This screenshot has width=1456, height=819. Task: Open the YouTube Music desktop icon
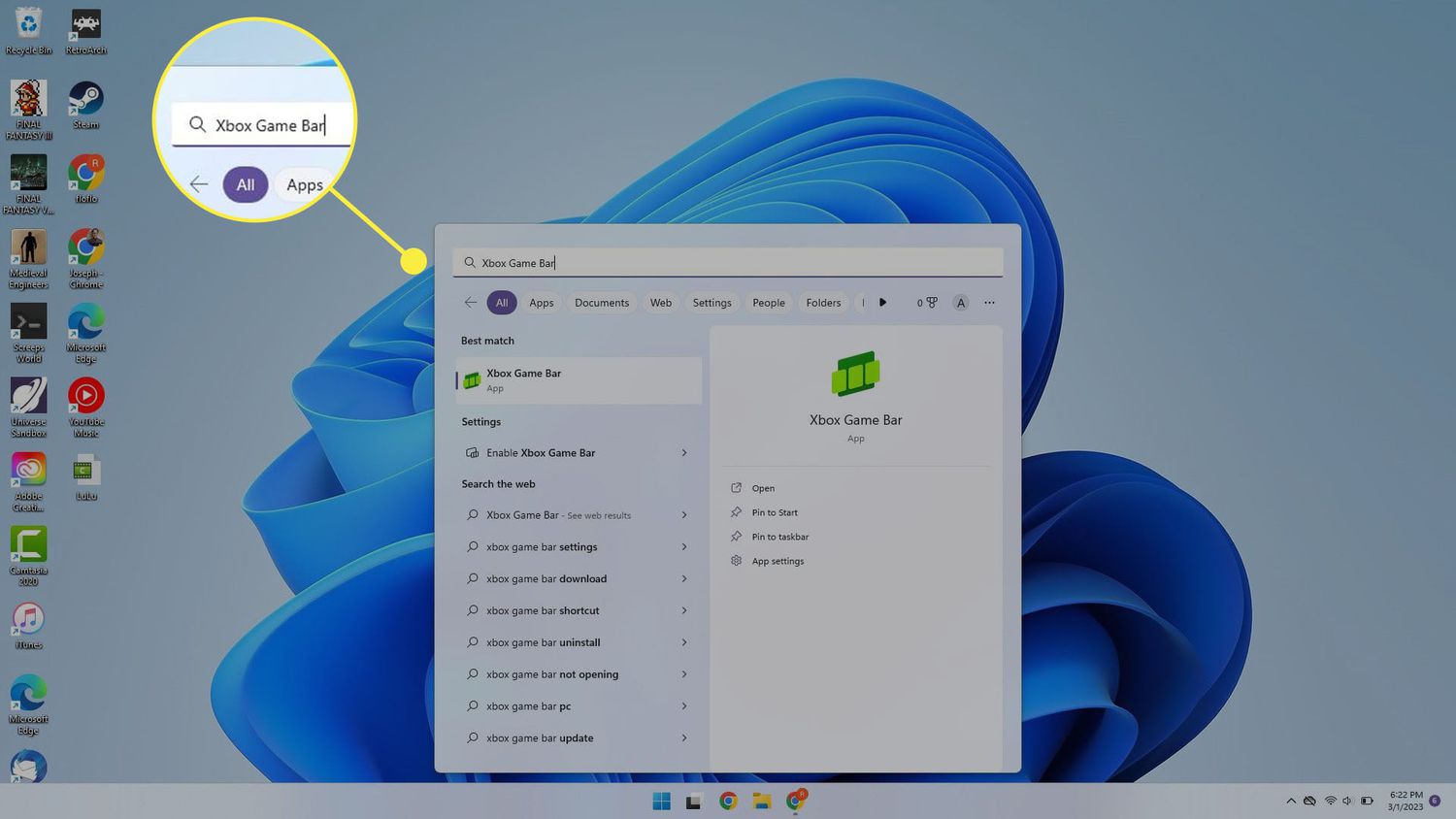pyautogui.click(x=85, y=397)
